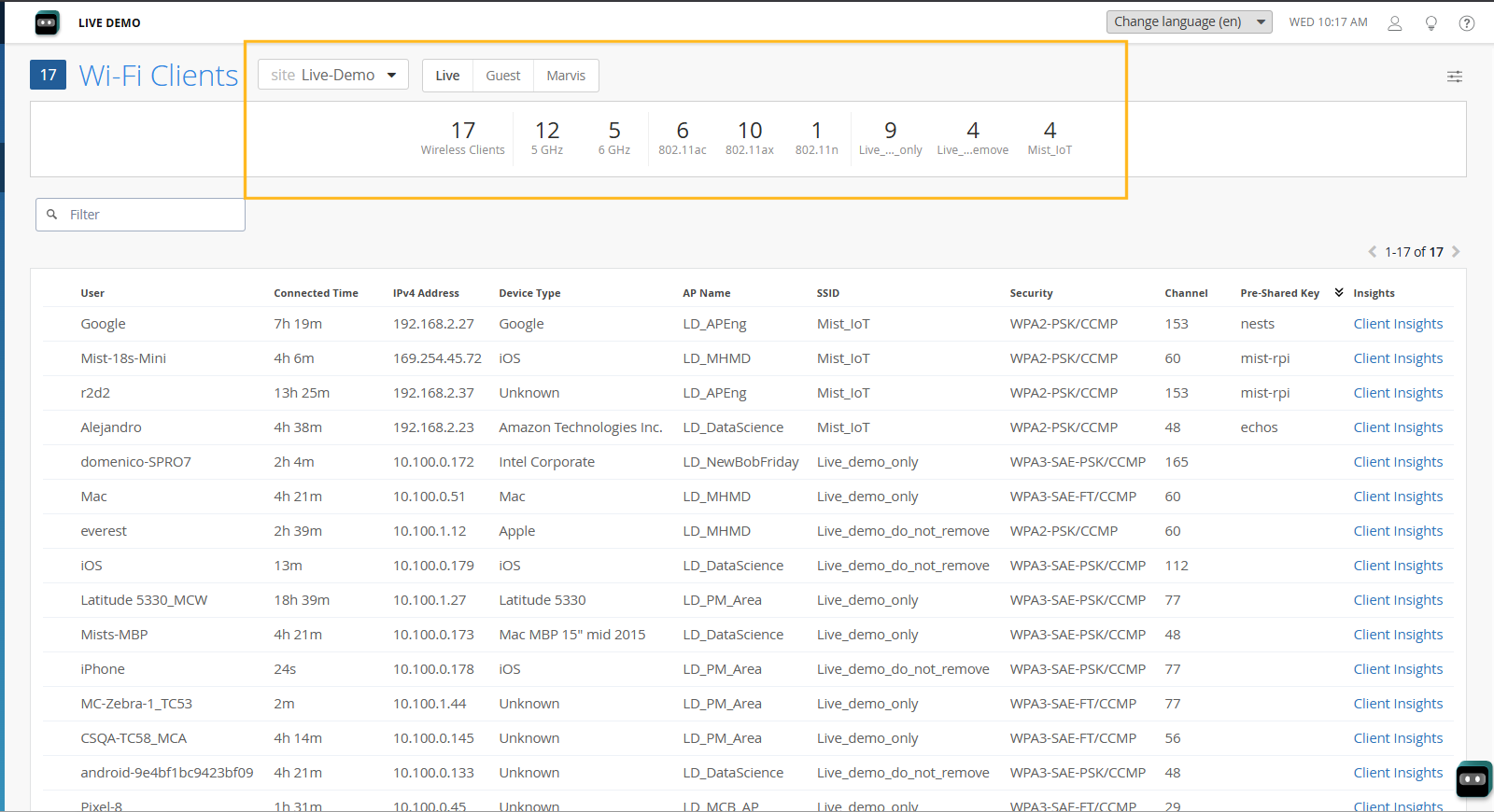
Task: Open the help question mark icon
Action: (1466, 23)
